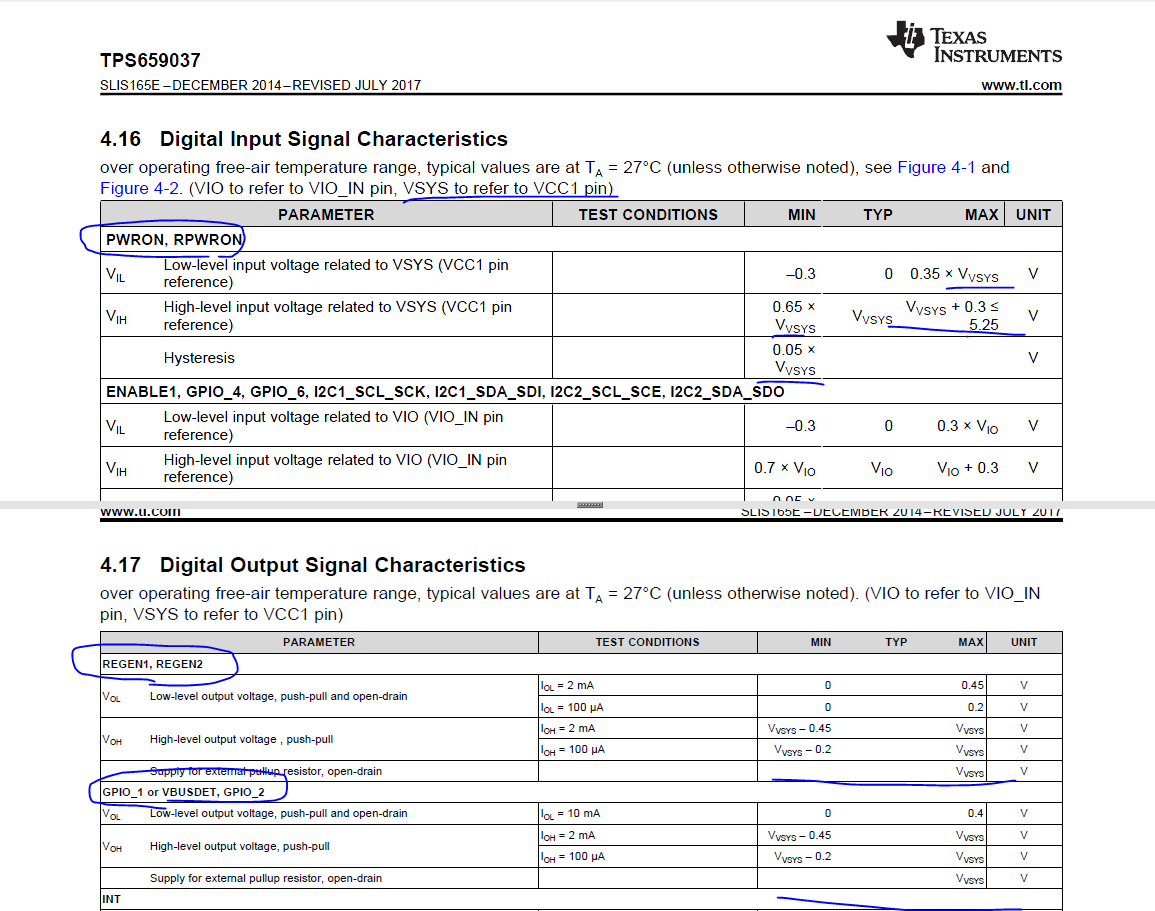The image size is (1155, 911).
Task: Click the 'IOL = 2 mA' test condition
Action: pyautogui.click(x=567, y=686)
